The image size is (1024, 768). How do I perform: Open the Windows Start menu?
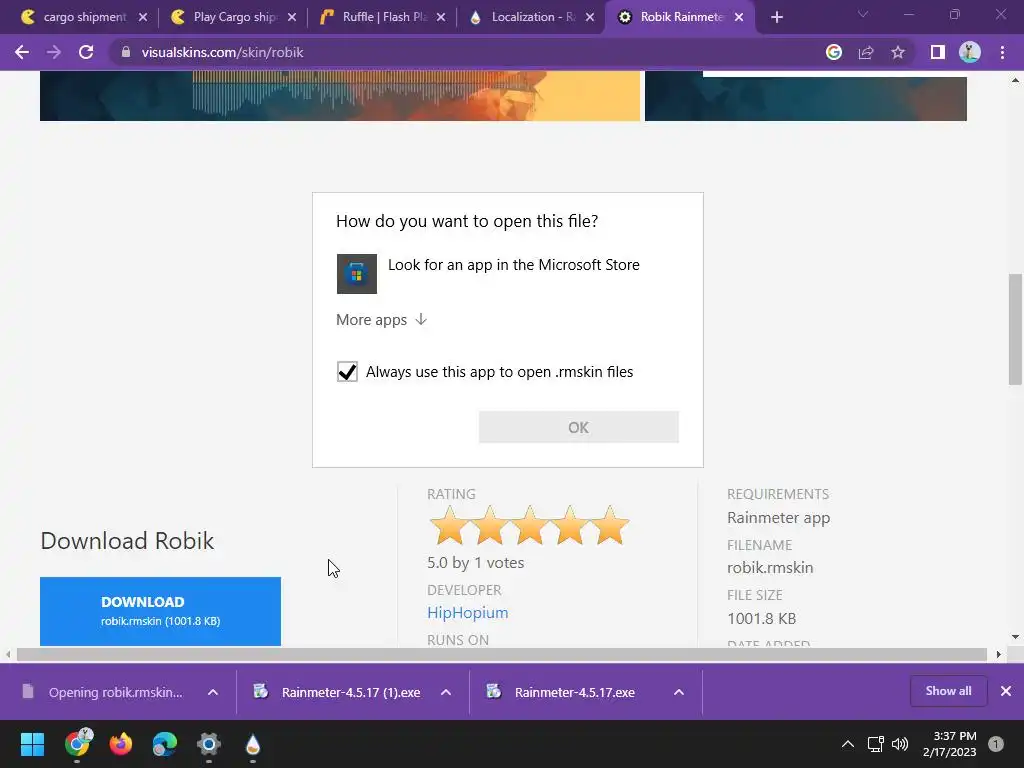[x=32, y=744]
